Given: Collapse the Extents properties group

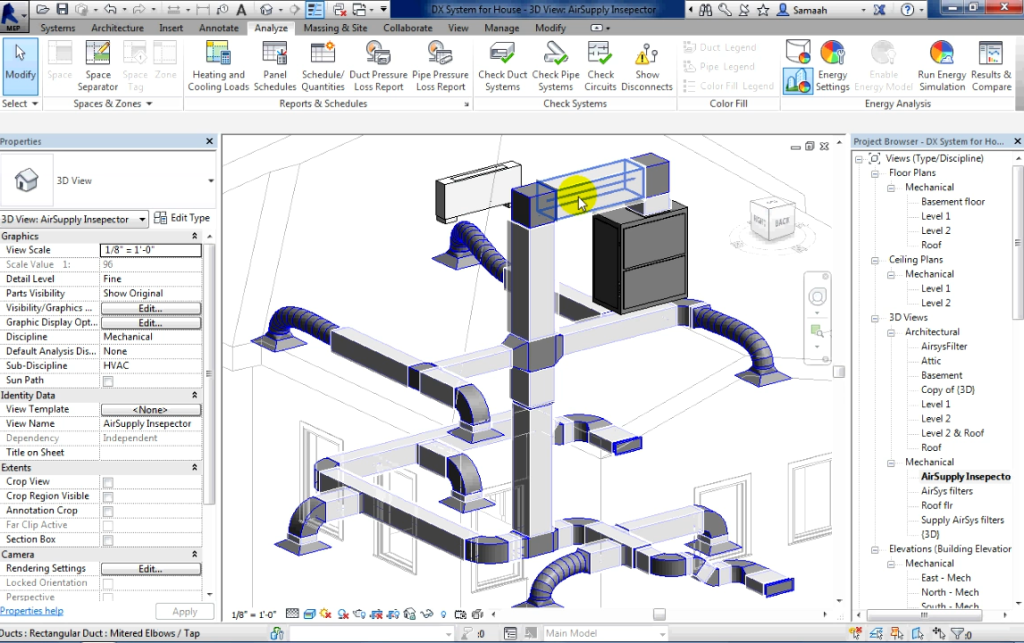Looking at the screenshot, I should click(x=195, y=467).
